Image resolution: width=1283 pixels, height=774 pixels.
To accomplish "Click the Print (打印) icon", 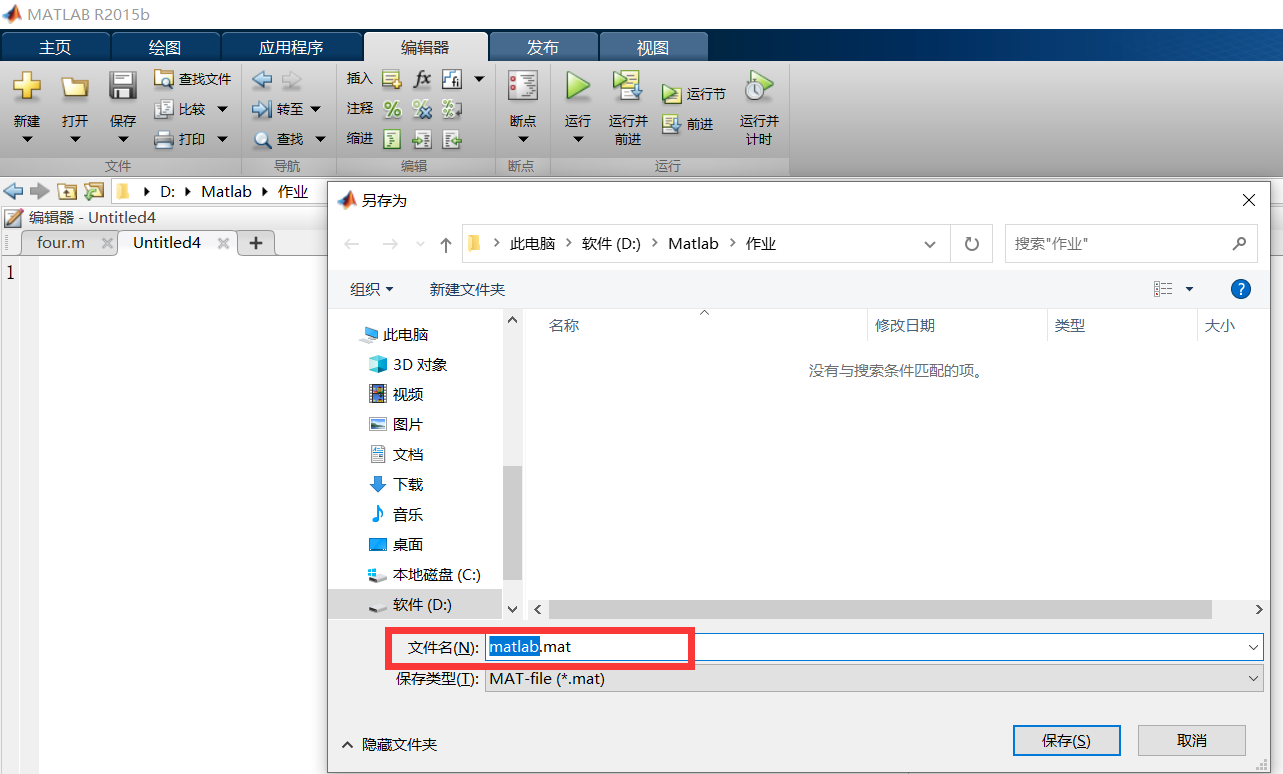I will coord(164,139).
